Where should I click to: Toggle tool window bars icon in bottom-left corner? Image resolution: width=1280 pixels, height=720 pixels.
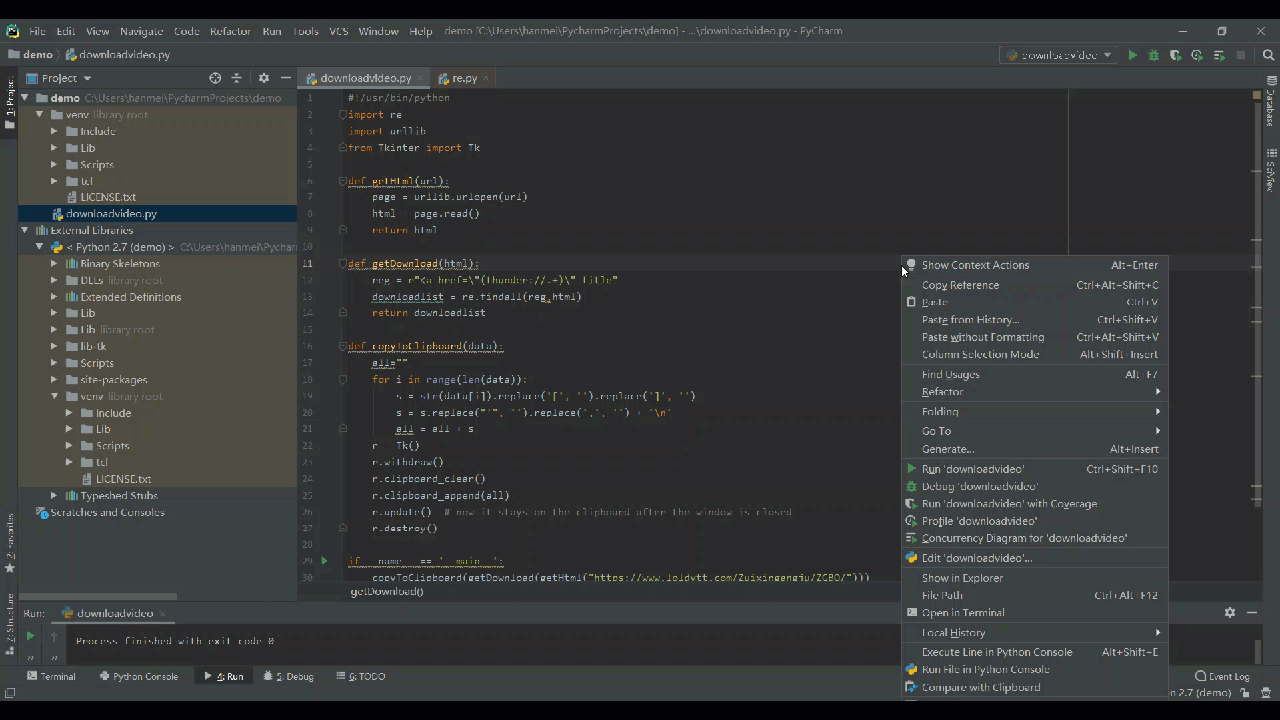(10, 692)
